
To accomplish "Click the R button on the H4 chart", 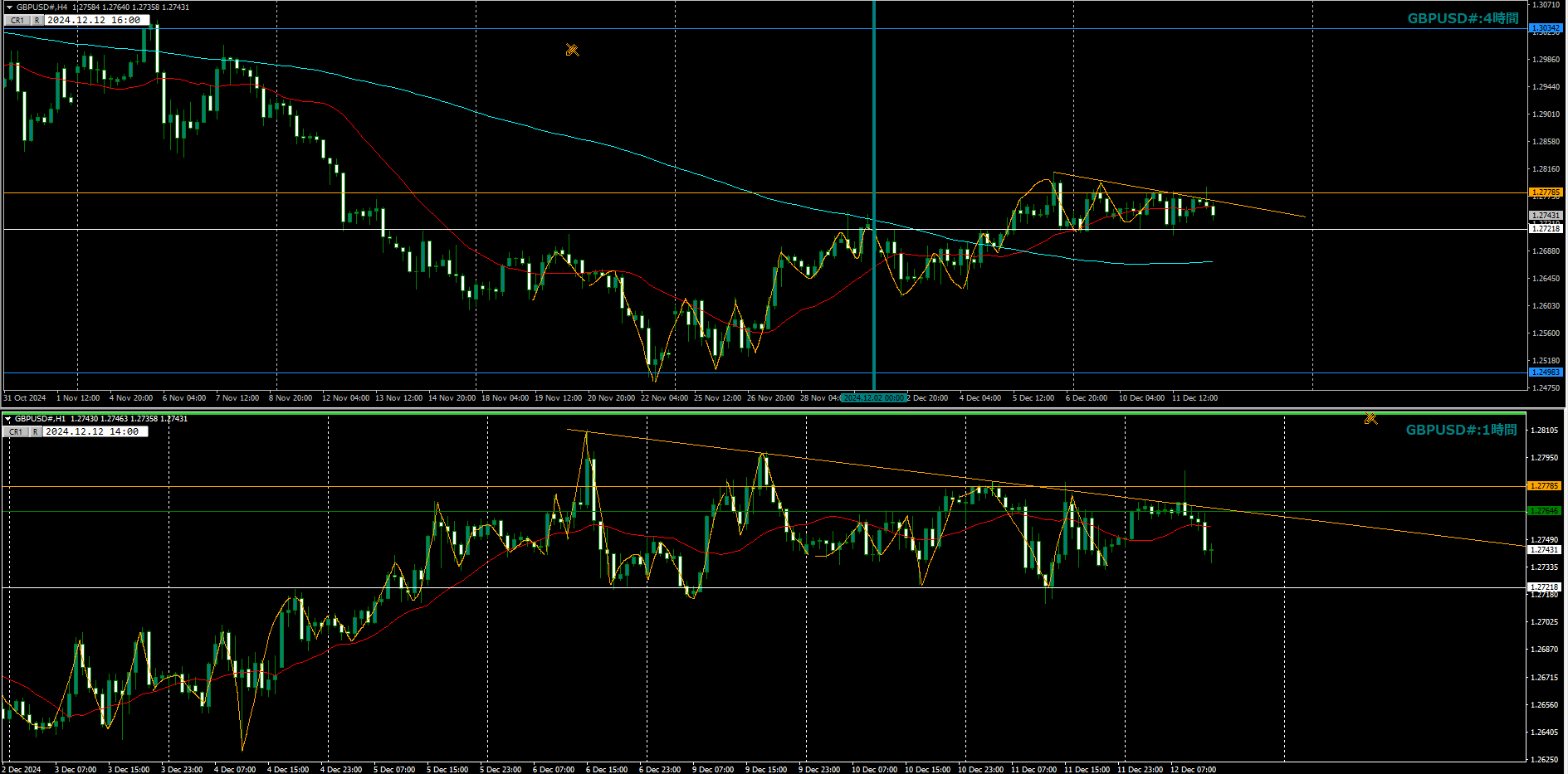I will click(37, 20).
